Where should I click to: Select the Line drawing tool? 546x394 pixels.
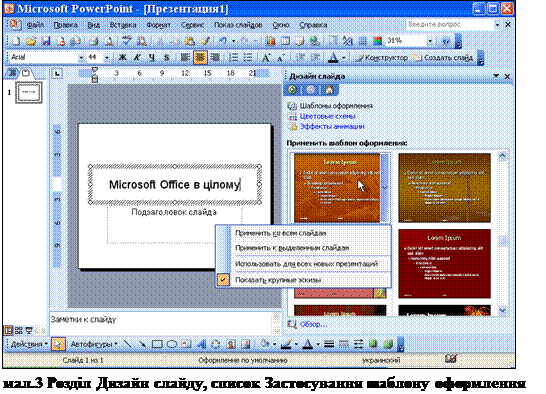[x=127, y=344]
